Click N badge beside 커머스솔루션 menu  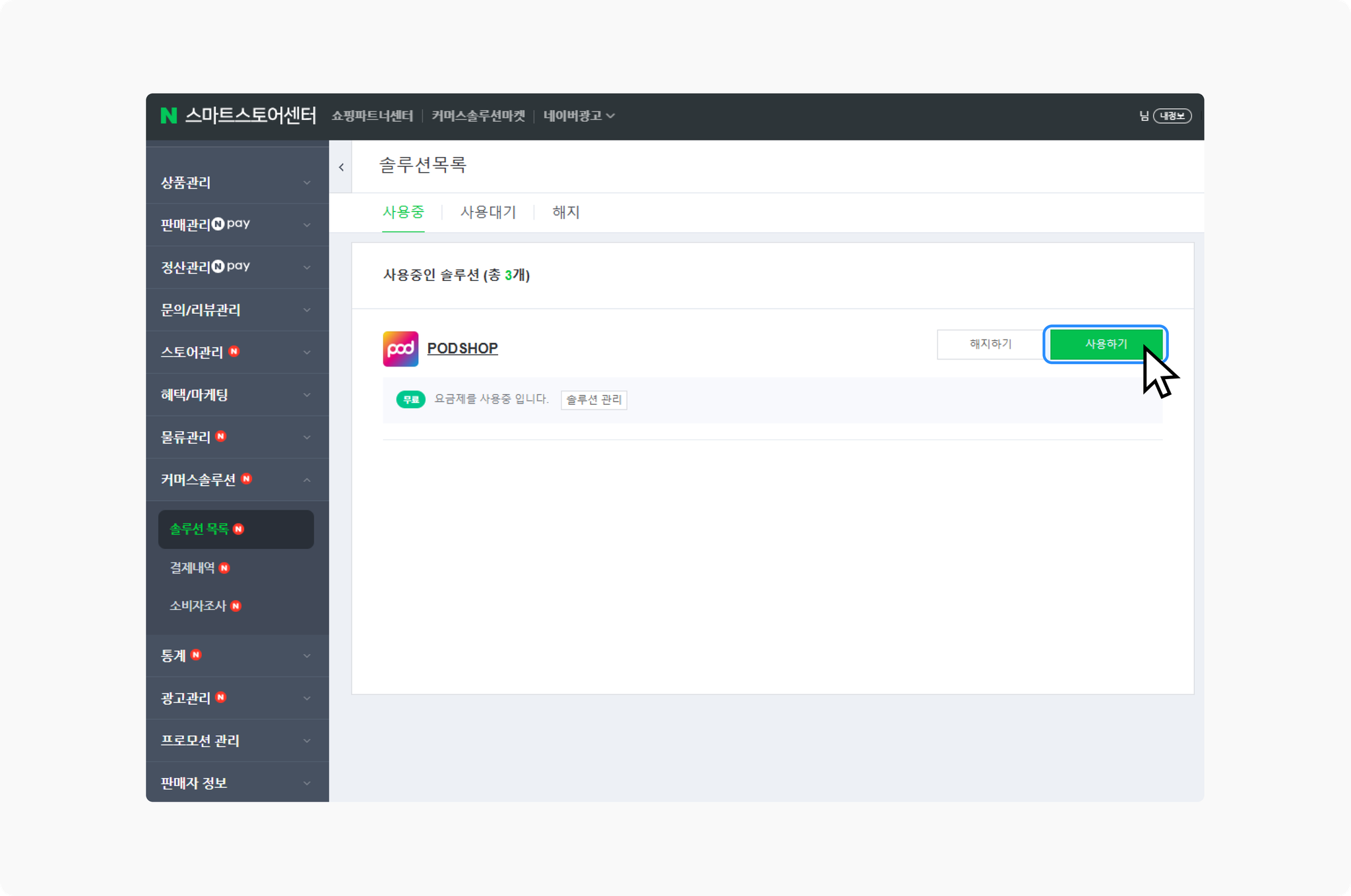[247, 479]
